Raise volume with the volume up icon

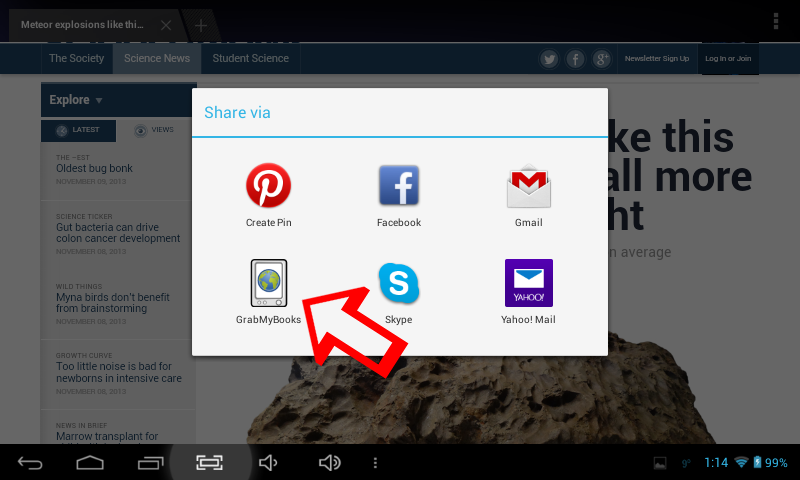(330, 463)
